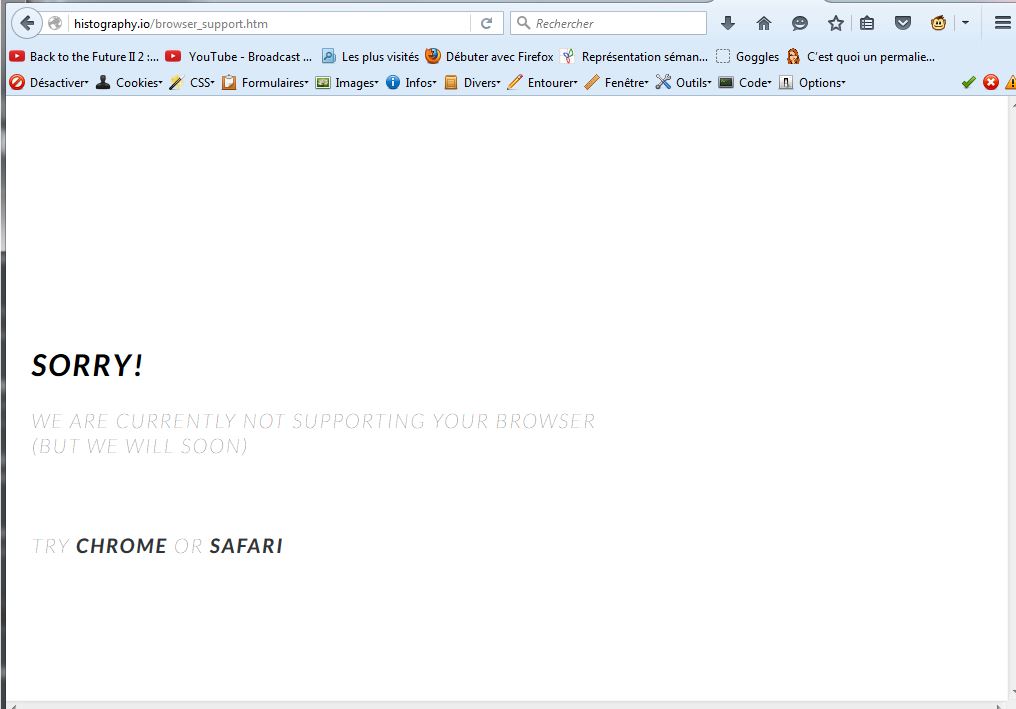
Task: Click the Greasemonkey monkey icon
Action: 938,24
